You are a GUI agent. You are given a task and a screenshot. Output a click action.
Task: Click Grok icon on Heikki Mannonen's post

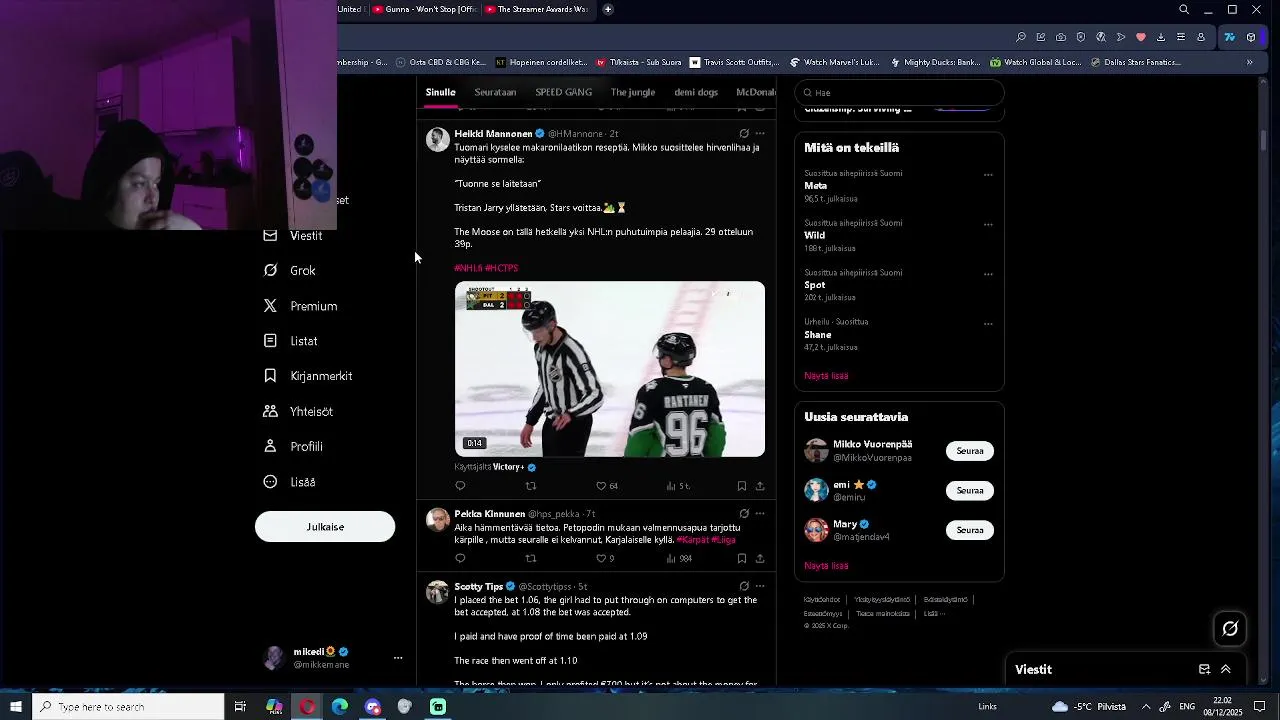(744, 133)
